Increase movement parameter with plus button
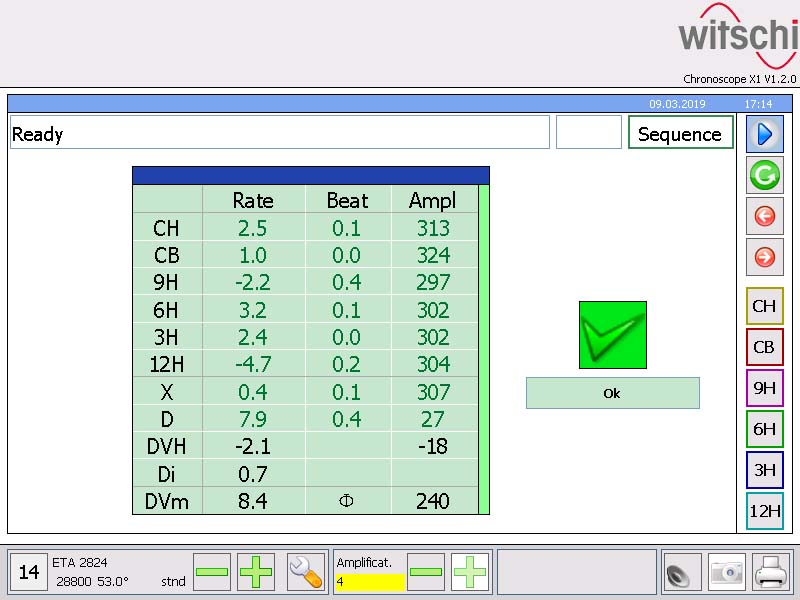 [256, 572]
